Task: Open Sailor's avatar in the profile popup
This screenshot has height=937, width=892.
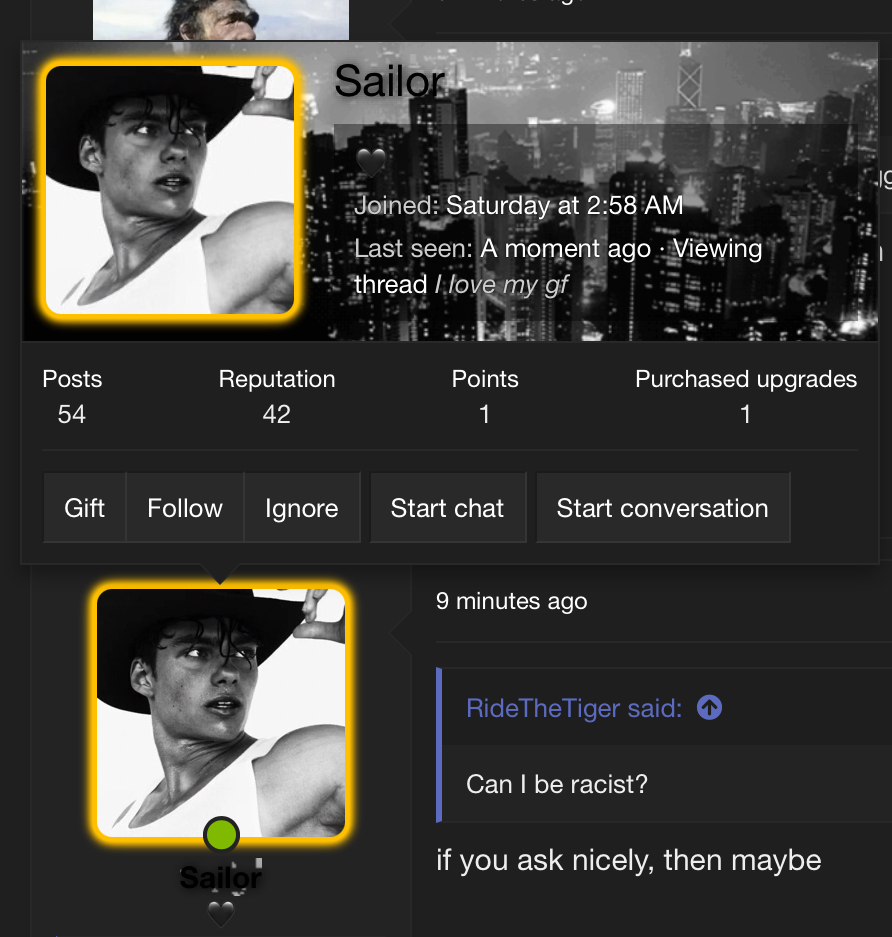Action: point(170,190)
